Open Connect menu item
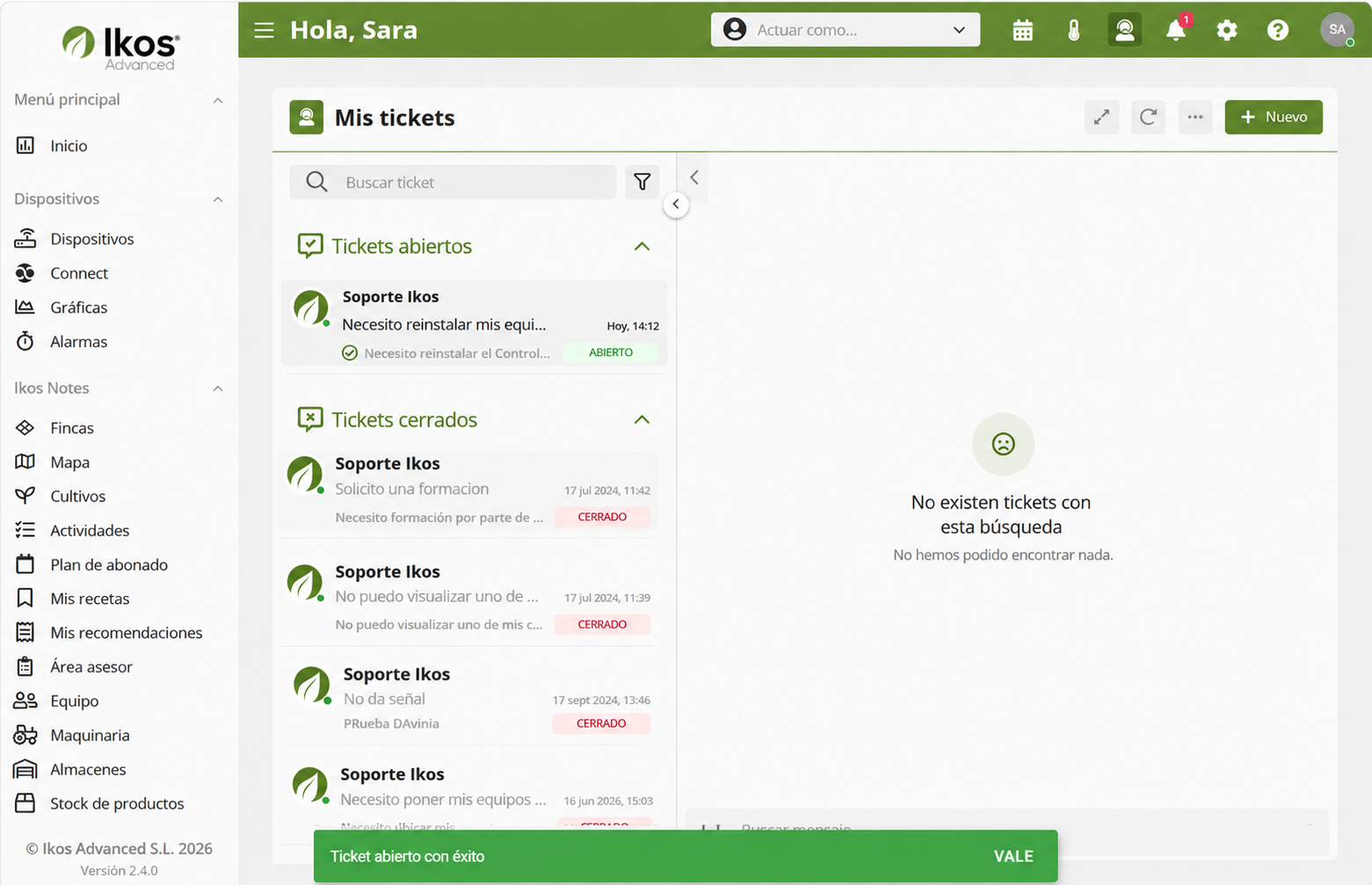Image resolution: width=1372 pixels, height=885 pixels. pos(79,273)
